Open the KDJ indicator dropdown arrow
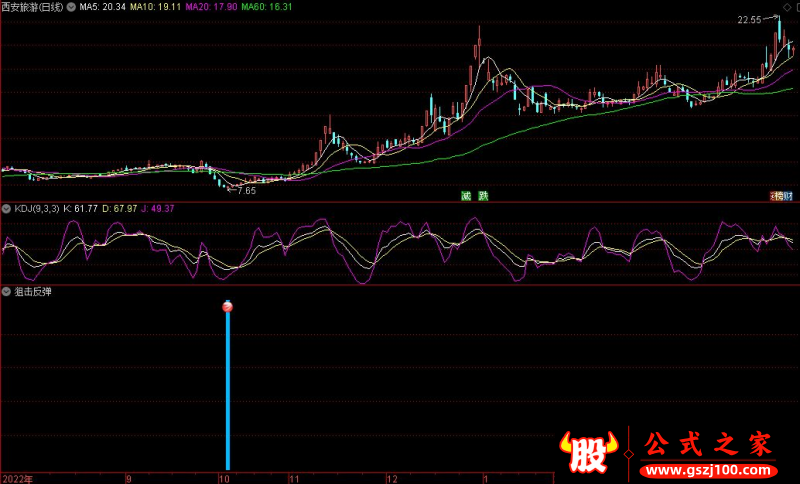Screen dimensions: 800x484 pyautogui.click(x=6, y=208)
